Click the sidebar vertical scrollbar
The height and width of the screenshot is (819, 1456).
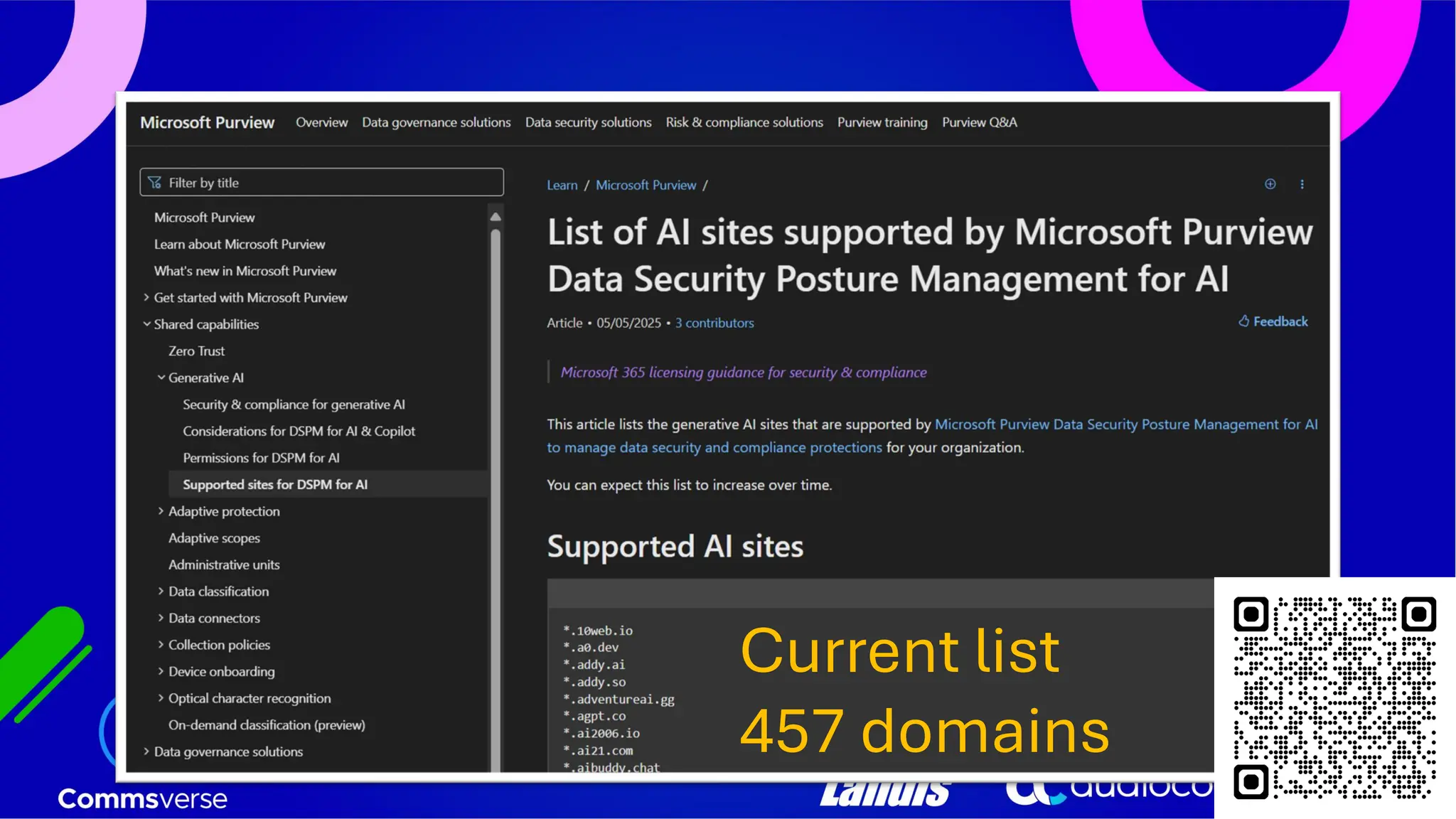pyautogui.click(x=496, y=498)
